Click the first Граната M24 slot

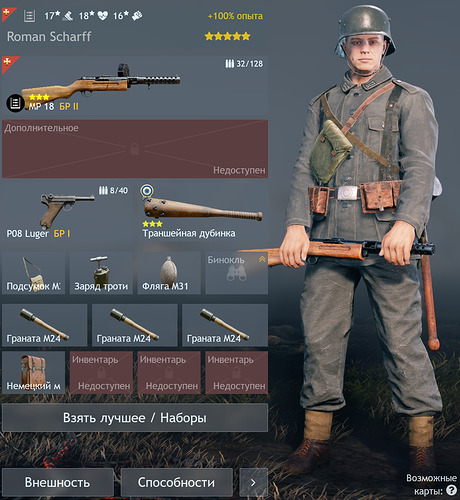[45, 325]
